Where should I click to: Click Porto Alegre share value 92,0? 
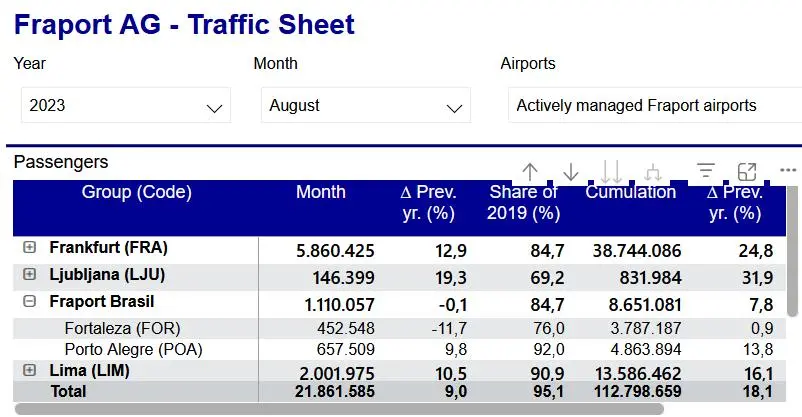pos(548,349)
